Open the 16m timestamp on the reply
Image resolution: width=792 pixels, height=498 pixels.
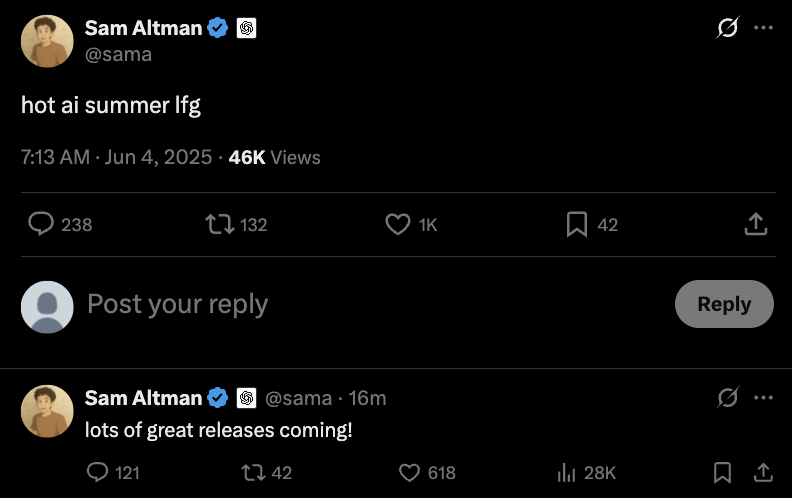click(367, 398)
